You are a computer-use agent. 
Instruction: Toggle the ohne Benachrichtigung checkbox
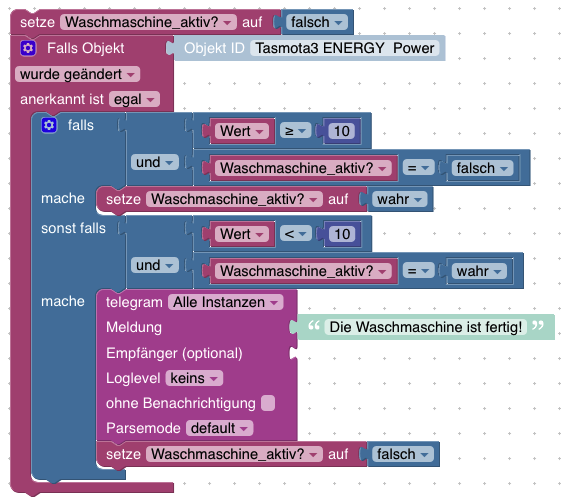tap(268, 403)
